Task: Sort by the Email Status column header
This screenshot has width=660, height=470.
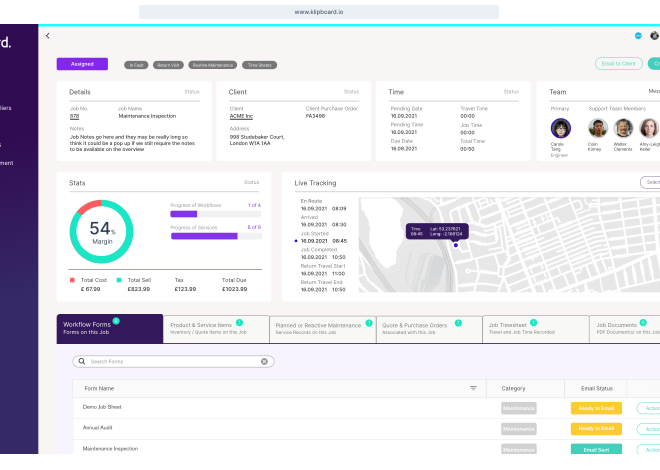Action: pyautogui.click(x=597, y=388)
